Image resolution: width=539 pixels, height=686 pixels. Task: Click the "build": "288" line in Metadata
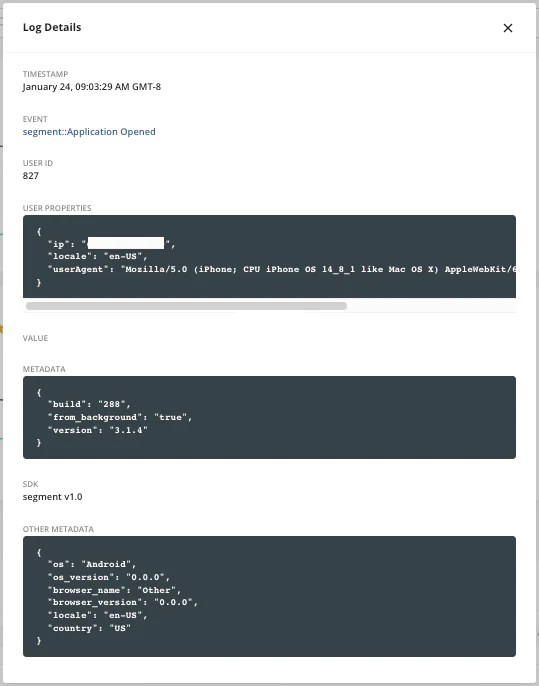pyautogui.click(x=89, y=404)
